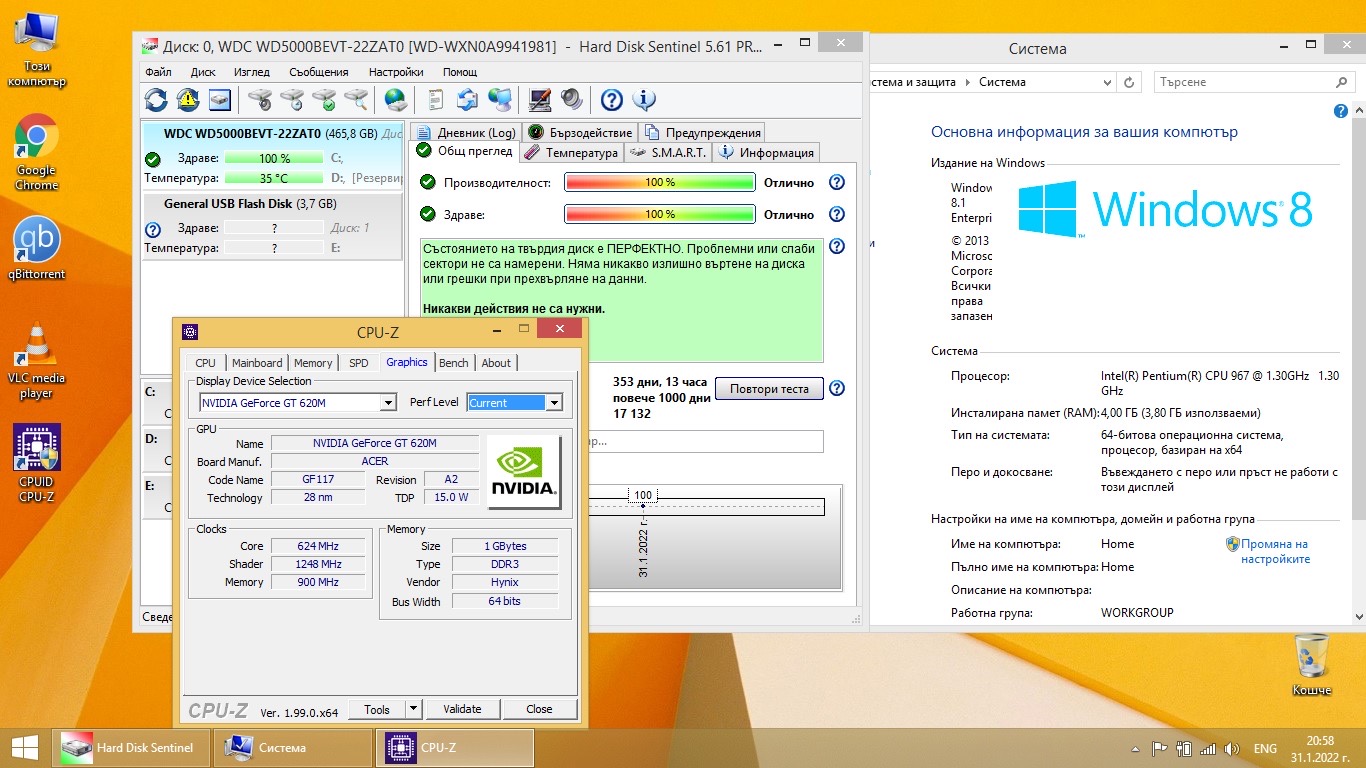The width and height of the screenshot is (1366, 768).
Task: Click the blue info bubble toolbar icon
Action: click(644, 99)
